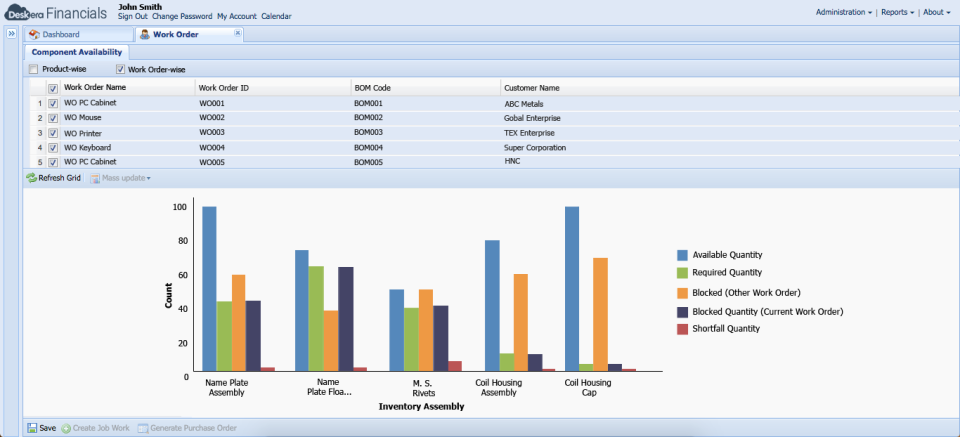The image size is (960, 437).
Task: Click the Required Quantity green legend swatch
Action: pyautogui.click(x=683, y=273)
